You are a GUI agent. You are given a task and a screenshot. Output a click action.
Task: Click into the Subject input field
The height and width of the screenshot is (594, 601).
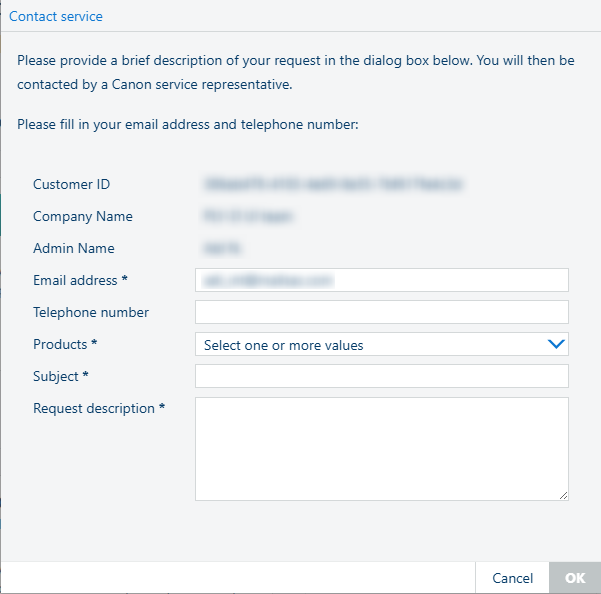click(x=382, y=376)
